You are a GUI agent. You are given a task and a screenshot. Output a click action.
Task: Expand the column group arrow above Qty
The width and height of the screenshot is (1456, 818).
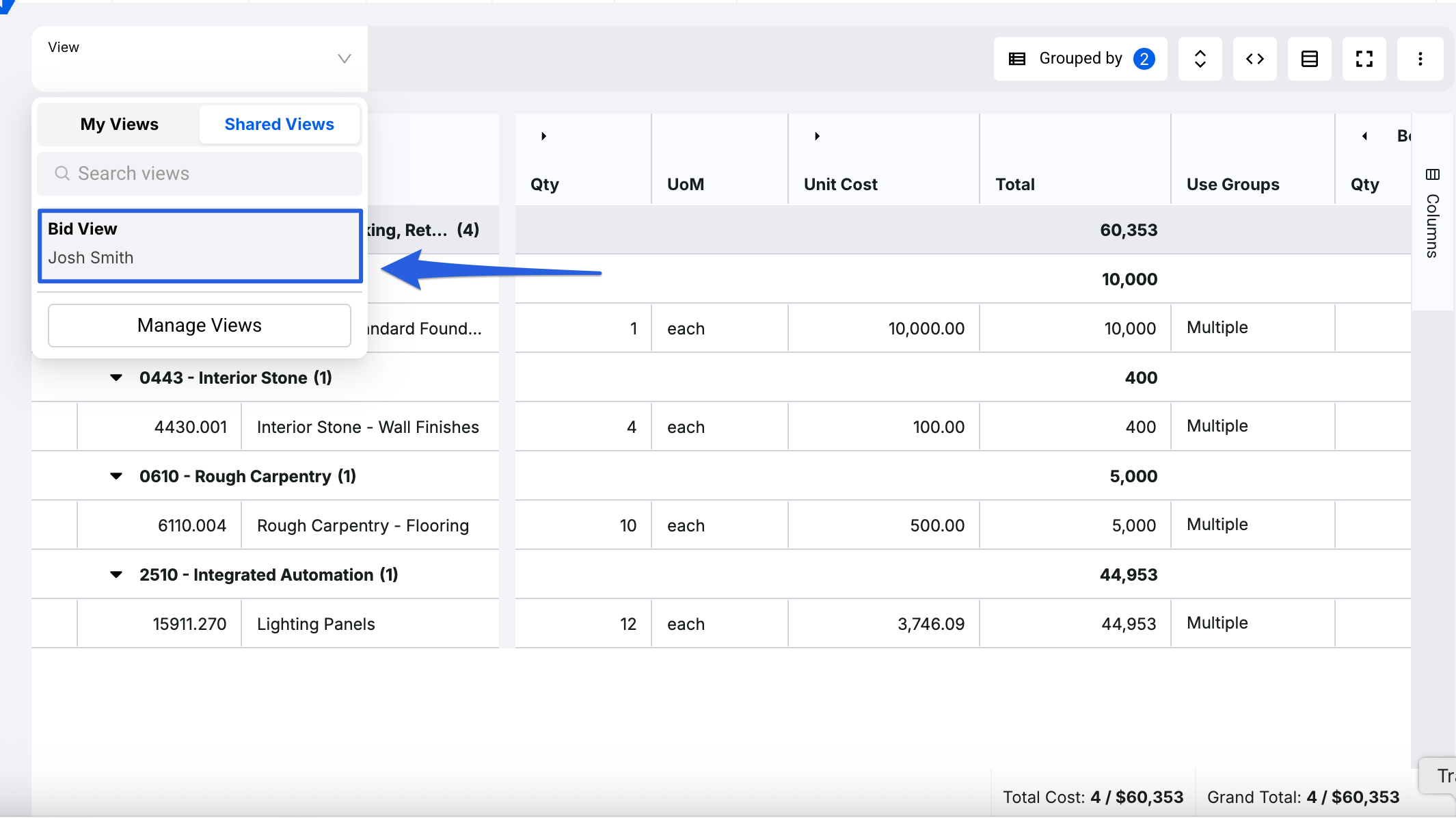[x=543, y=136]
